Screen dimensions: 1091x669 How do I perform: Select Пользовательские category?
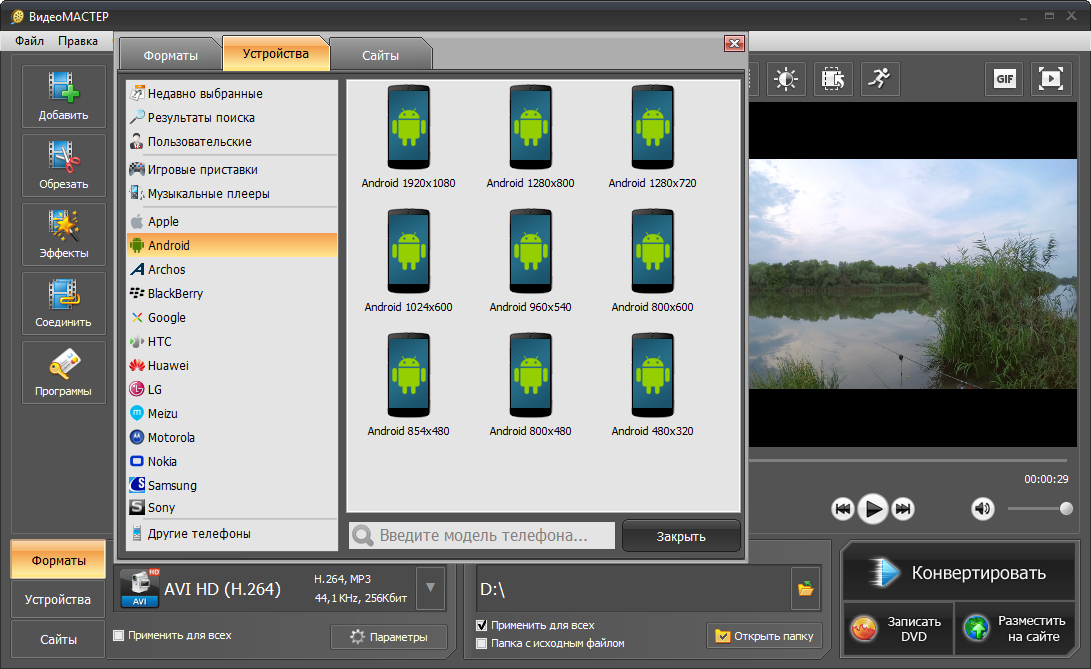click(x=232, y=141)
